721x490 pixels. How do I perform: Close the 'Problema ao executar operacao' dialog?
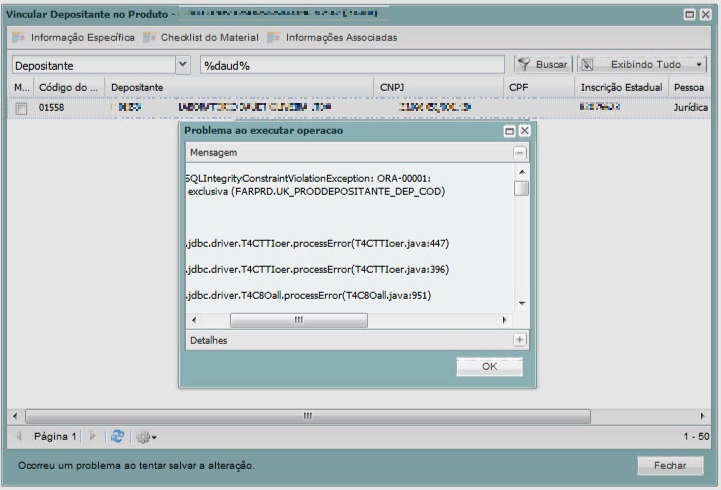524,131
